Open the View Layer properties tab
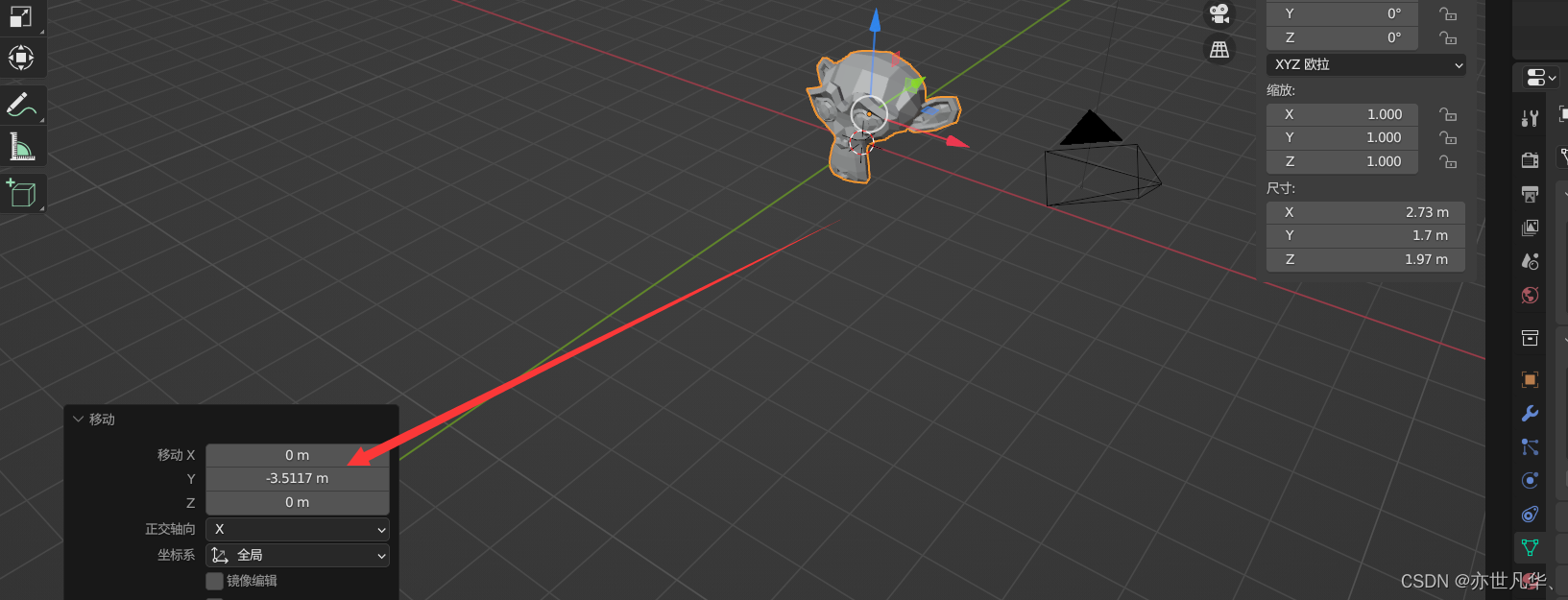The width and height of the screenshot is (1568, 600). (x=1530, y=228)
